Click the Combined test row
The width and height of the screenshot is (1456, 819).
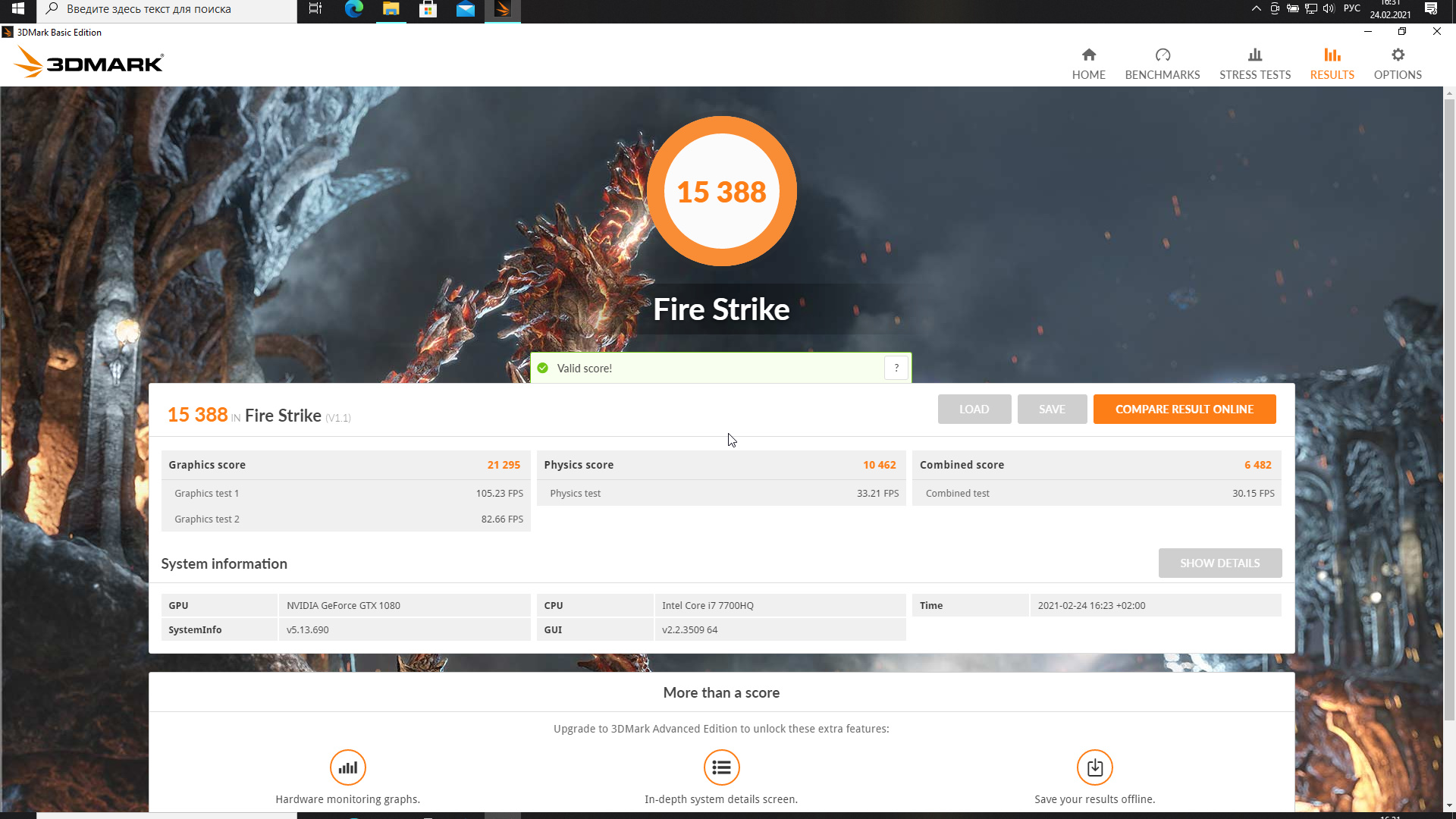(x=1097, y=493)
